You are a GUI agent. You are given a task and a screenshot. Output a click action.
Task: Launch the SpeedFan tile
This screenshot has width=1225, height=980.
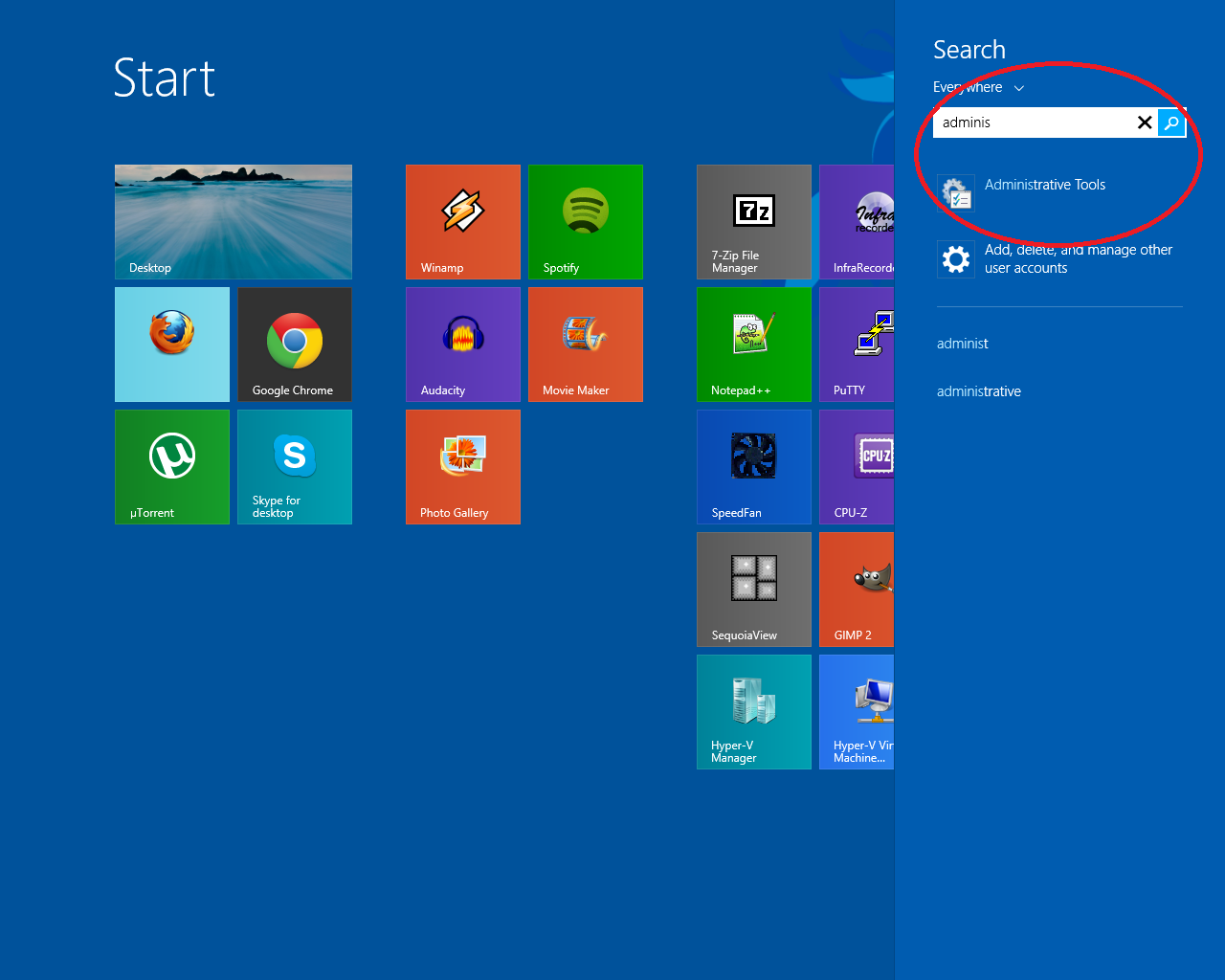754,467
